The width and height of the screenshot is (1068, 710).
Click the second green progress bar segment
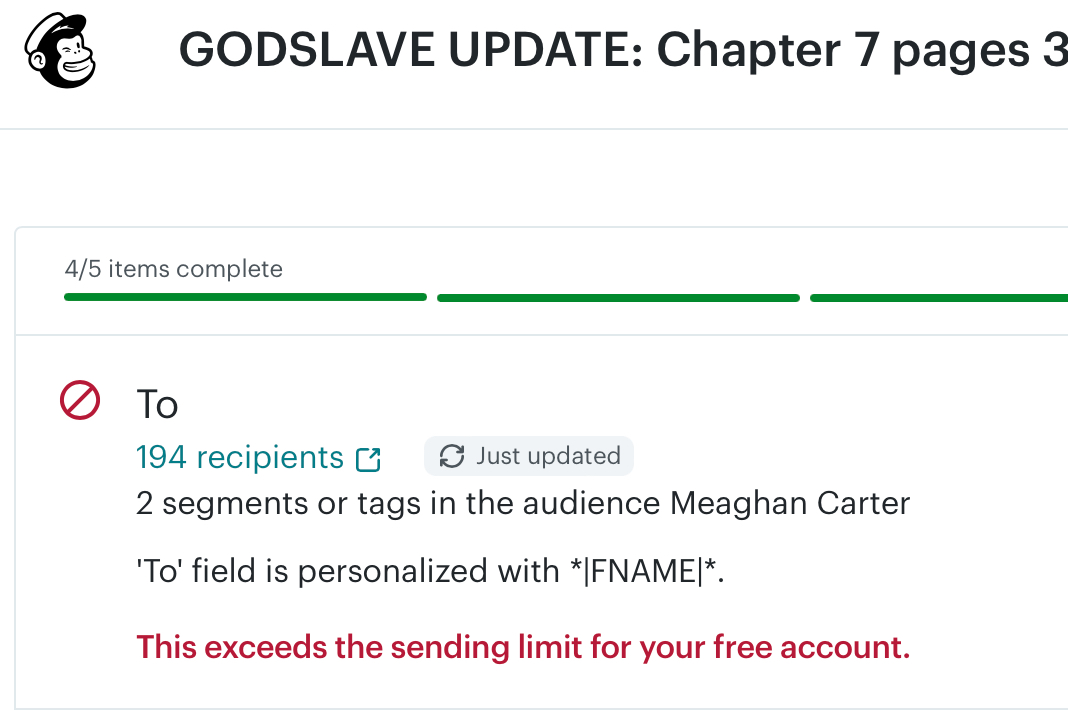point(618,297)
